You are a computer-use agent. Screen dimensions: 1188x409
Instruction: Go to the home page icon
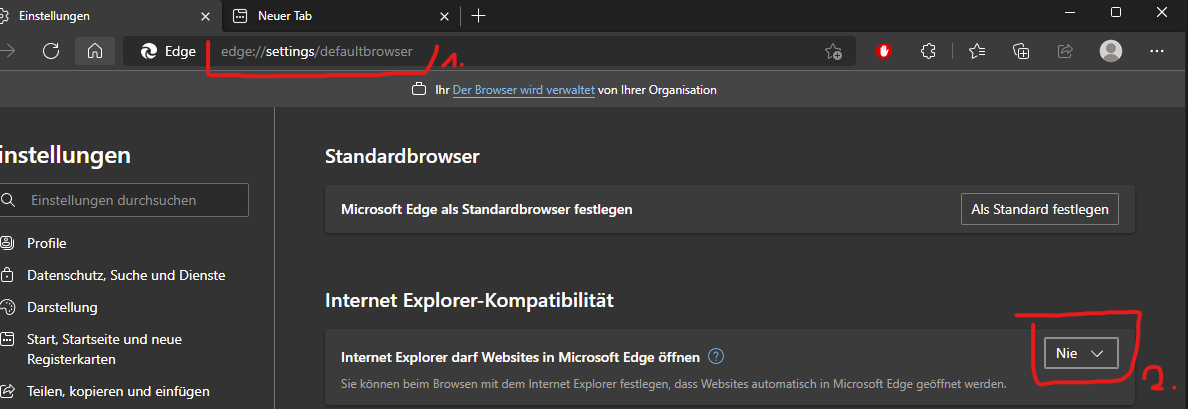click(94, 51)
